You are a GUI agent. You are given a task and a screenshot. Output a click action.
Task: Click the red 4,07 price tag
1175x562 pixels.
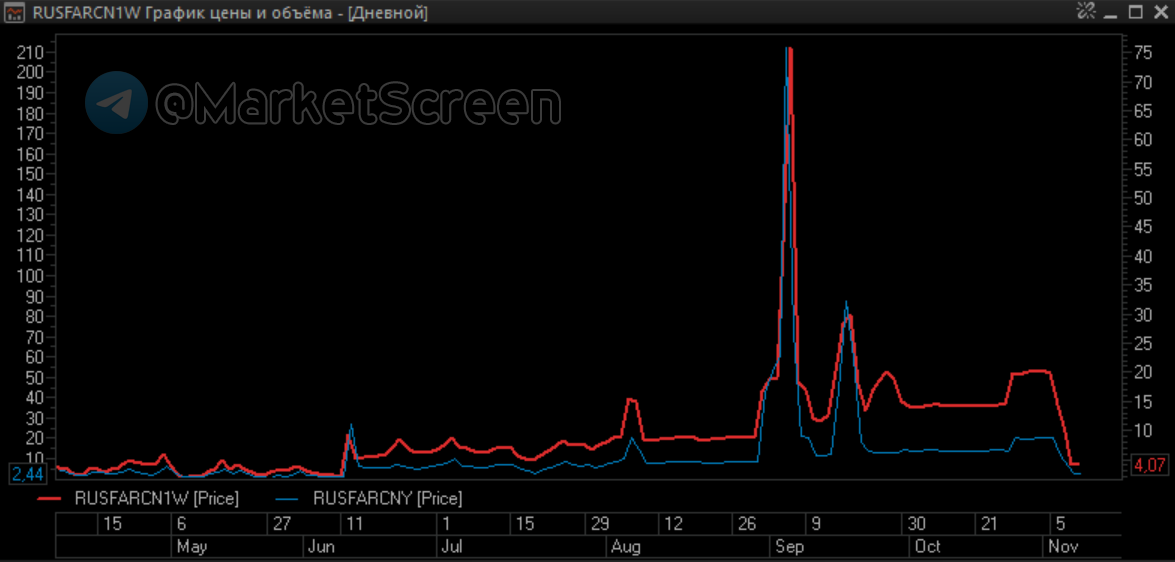pyautogui.click(x=1149, y=465)
